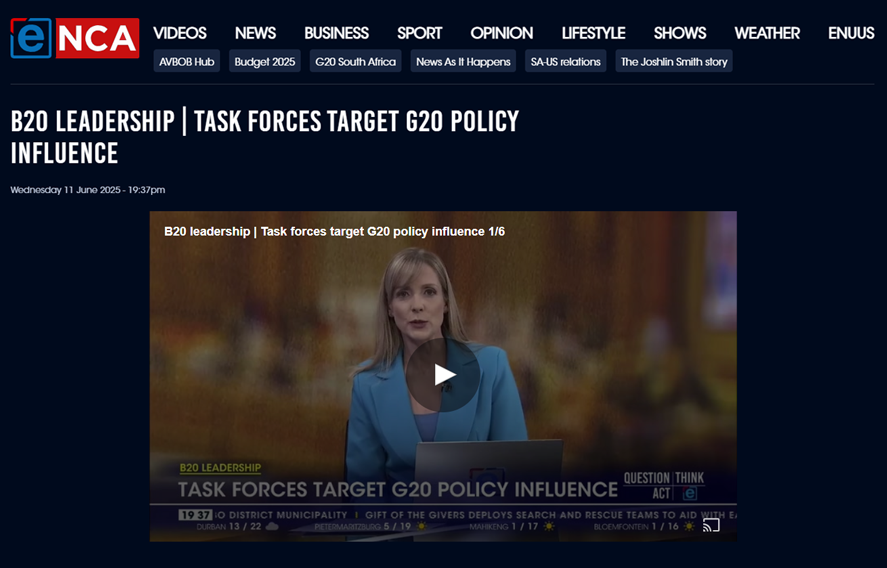The image size is (887, 568).
Task: Open the Shows section
Action: pos(680,33)
